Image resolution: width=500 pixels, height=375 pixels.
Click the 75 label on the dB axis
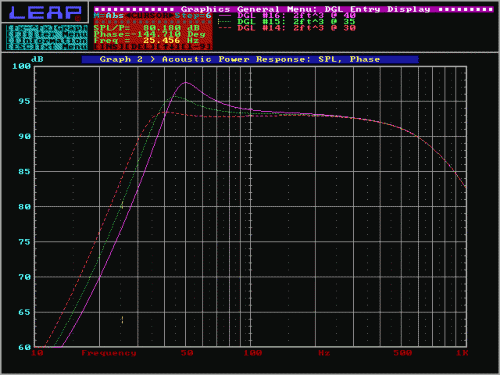[25, 242]
